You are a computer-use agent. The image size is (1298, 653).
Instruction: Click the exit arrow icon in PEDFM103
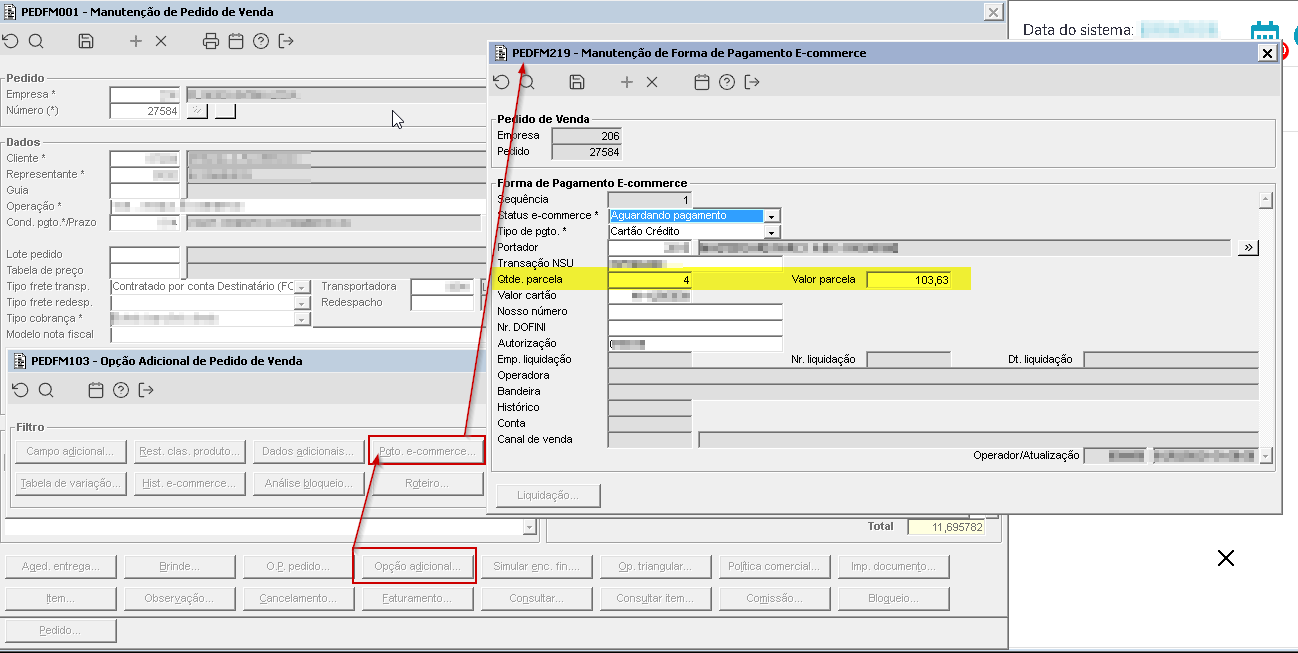coord(146,390)
